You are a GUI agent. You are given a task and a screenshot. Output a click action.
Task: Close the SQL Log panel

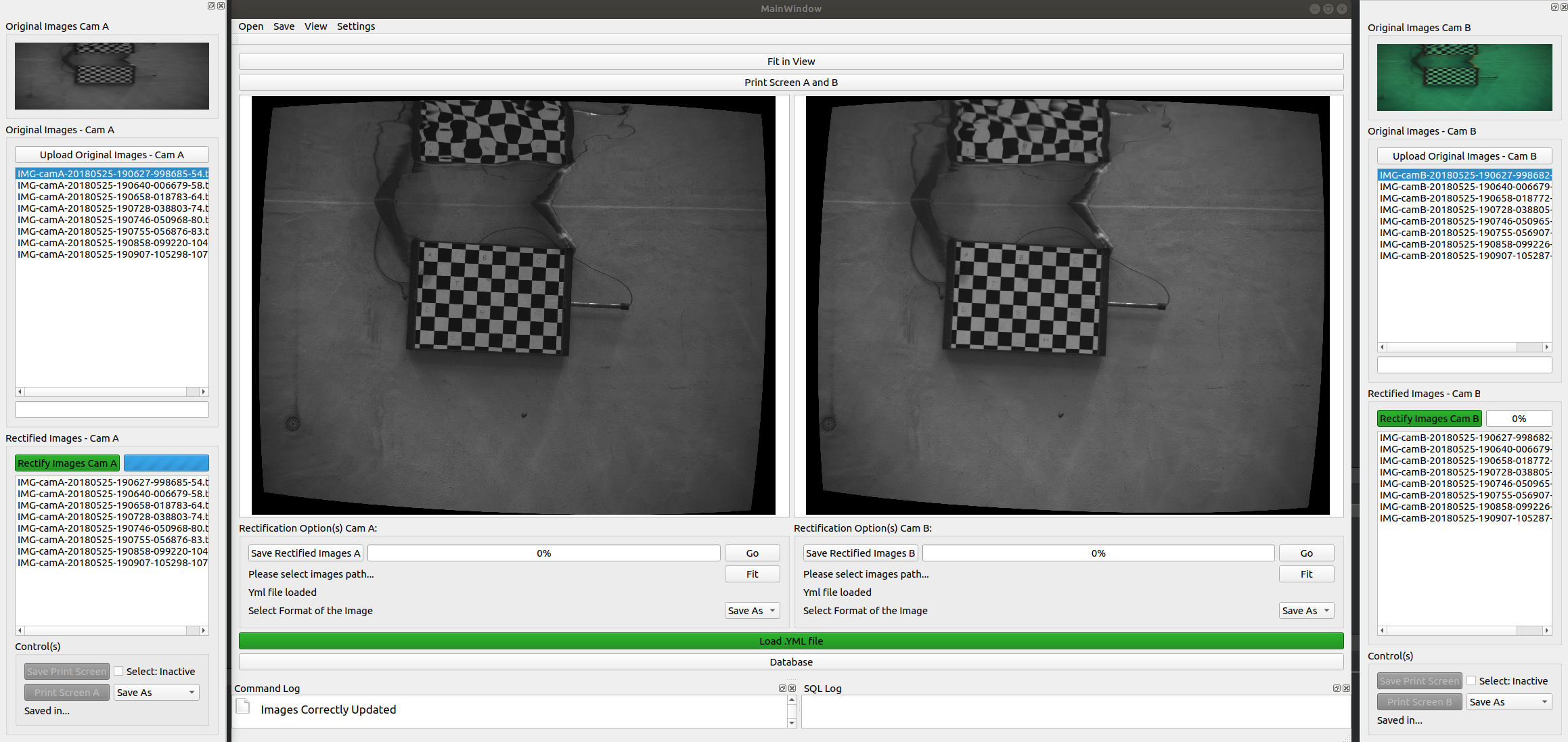[x=1347, y=688]
